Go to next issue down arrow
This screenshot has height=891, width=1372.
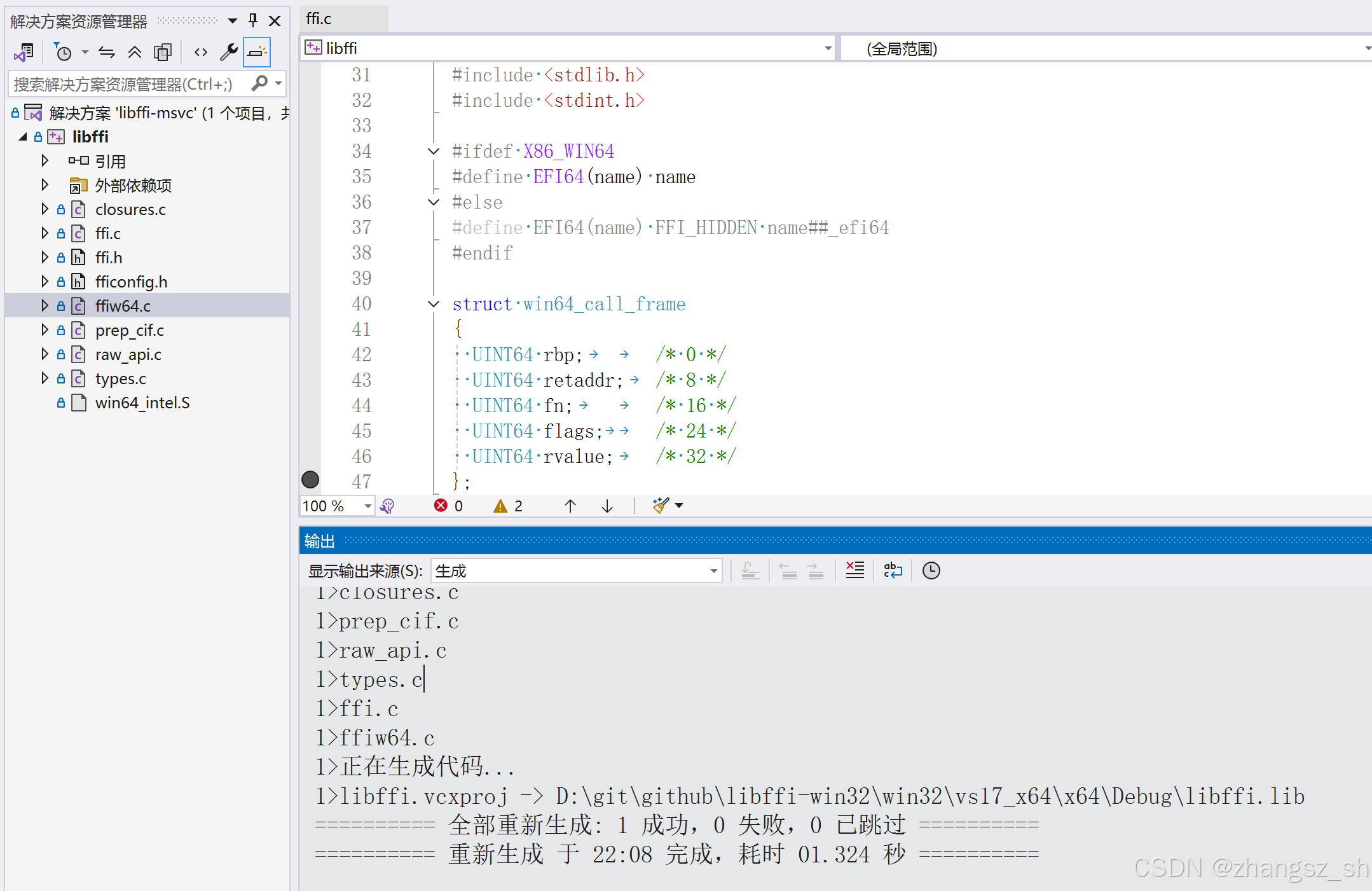[x=607, y=506]
